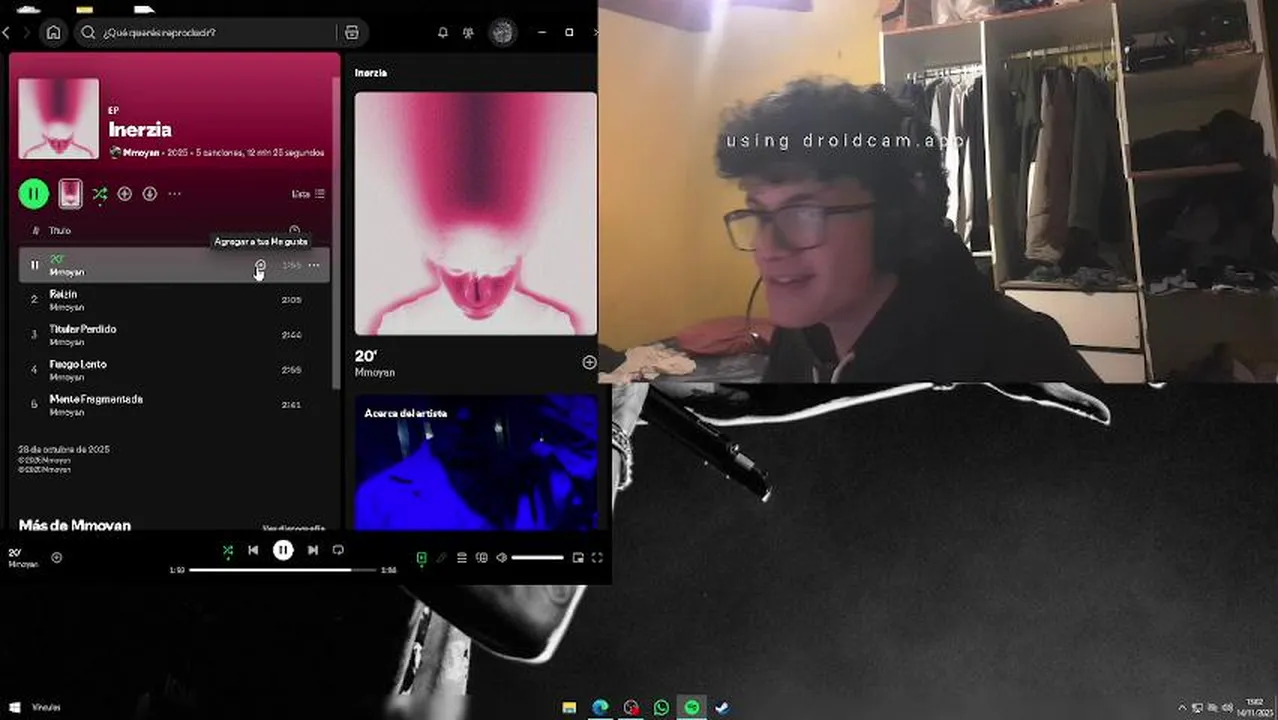Screen dimensions: 1278x720
Task: Open more options for the Inerzia EP
Action: (174, 194)
